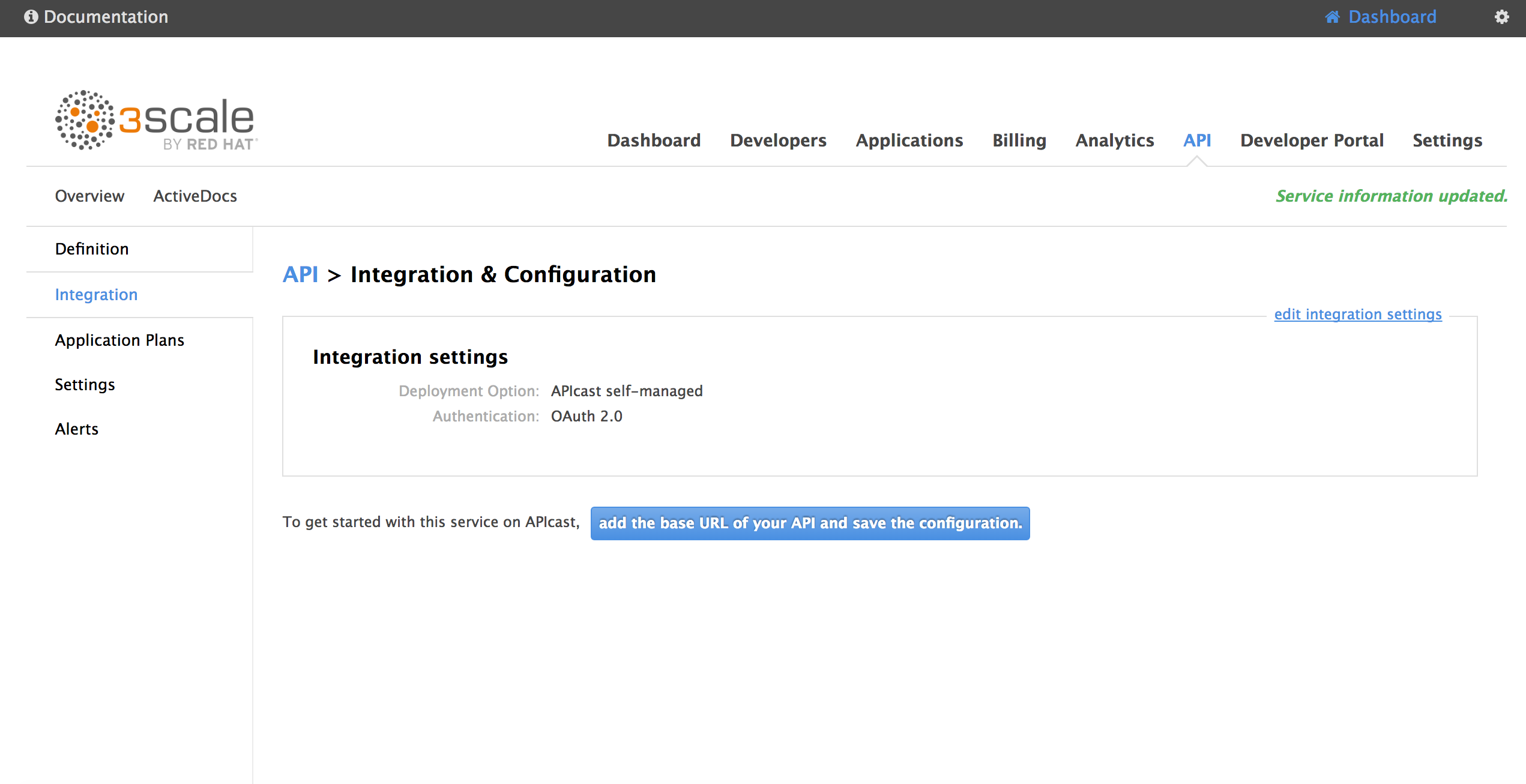This screenshot has width=1526, height=784.
Task: Click the 3scale logo
Action: [156, 120]
